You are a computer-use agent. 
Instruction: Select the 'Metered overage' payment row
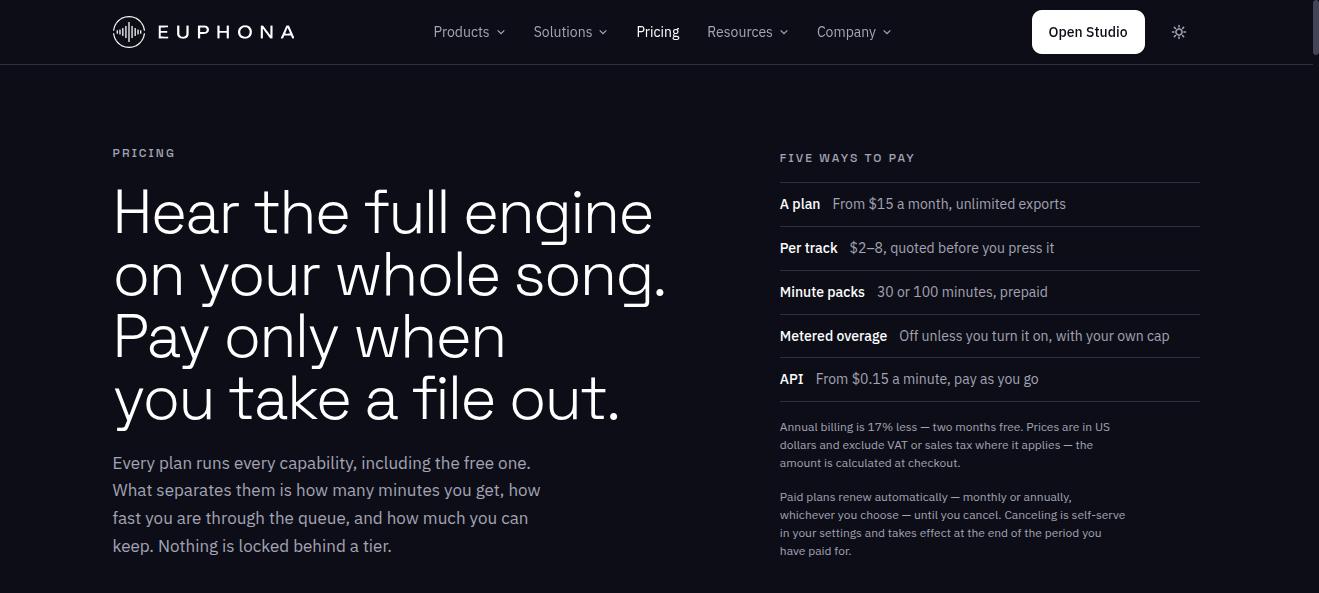click(989, 336)
